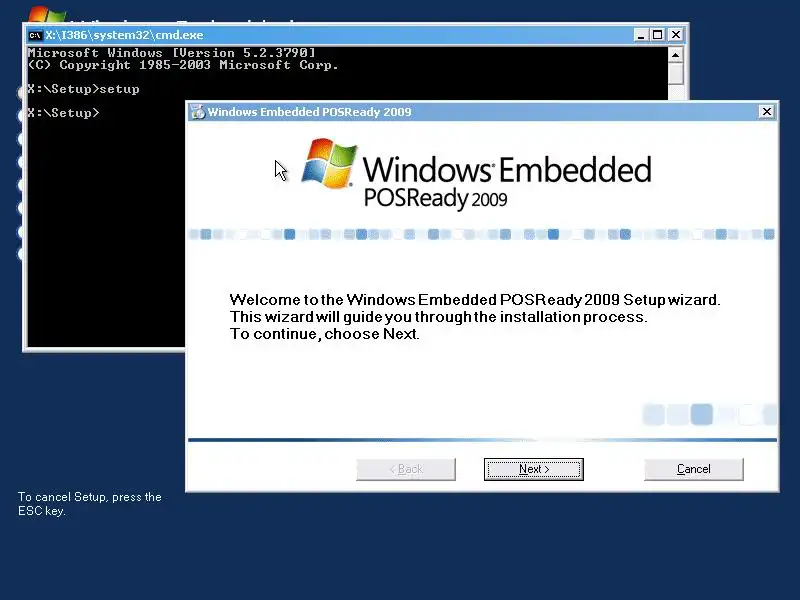Click the Copyright 1985-2003 Microsoft Corp. line
Image resolution: width=800 pixels, height=600 pixels.
click(183, 65)
